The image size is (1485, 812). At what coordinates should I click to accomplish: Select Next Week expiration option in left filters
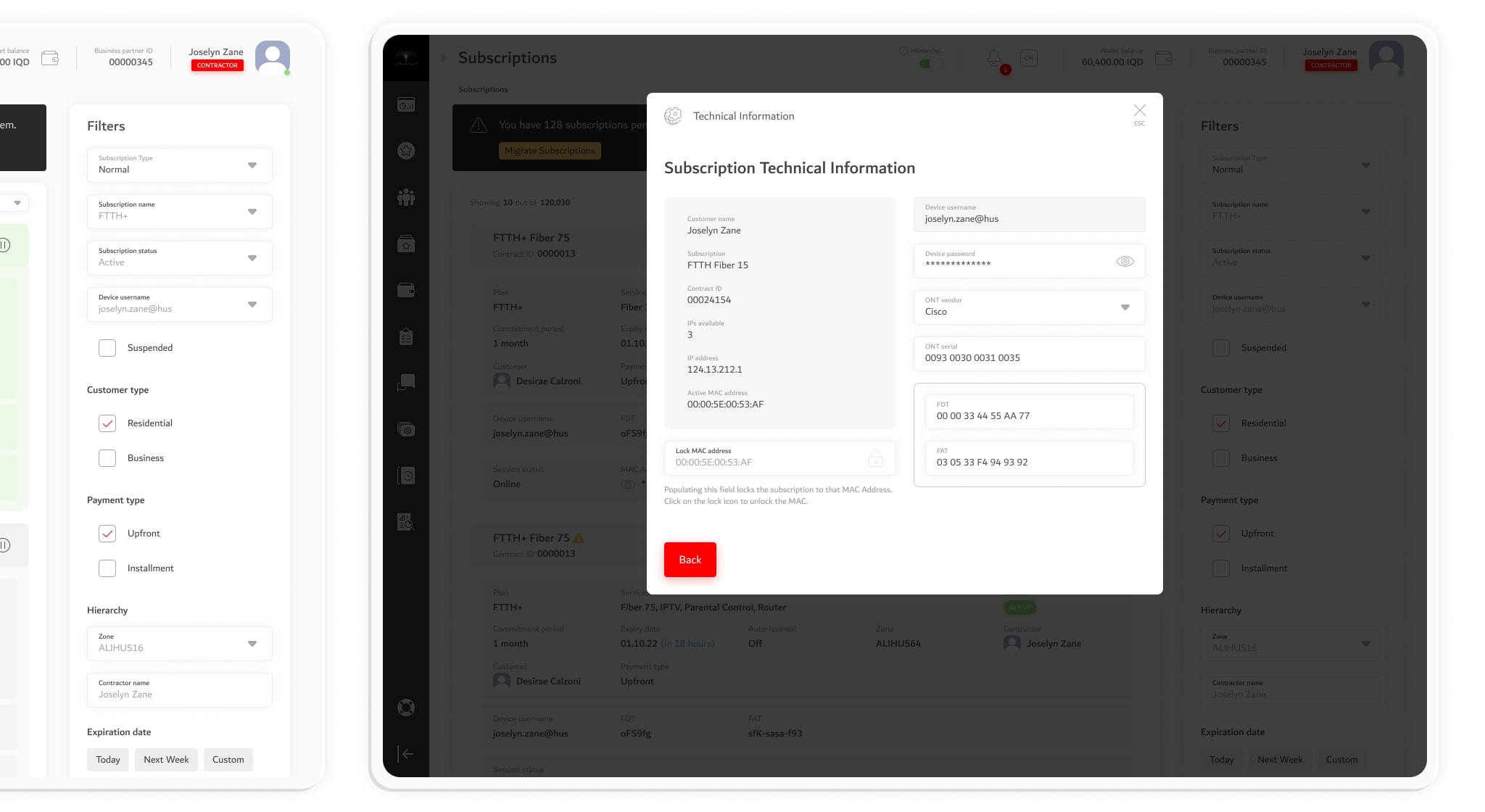166,760
